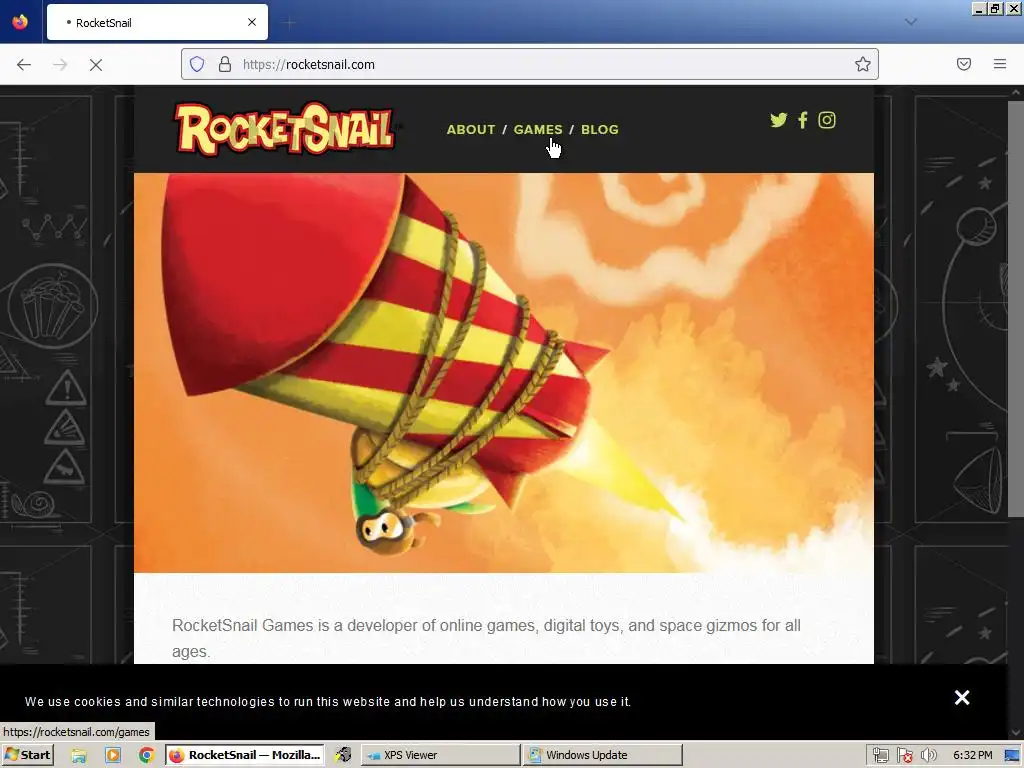Click the forward navigation arrow

click(x=60, y=64)
